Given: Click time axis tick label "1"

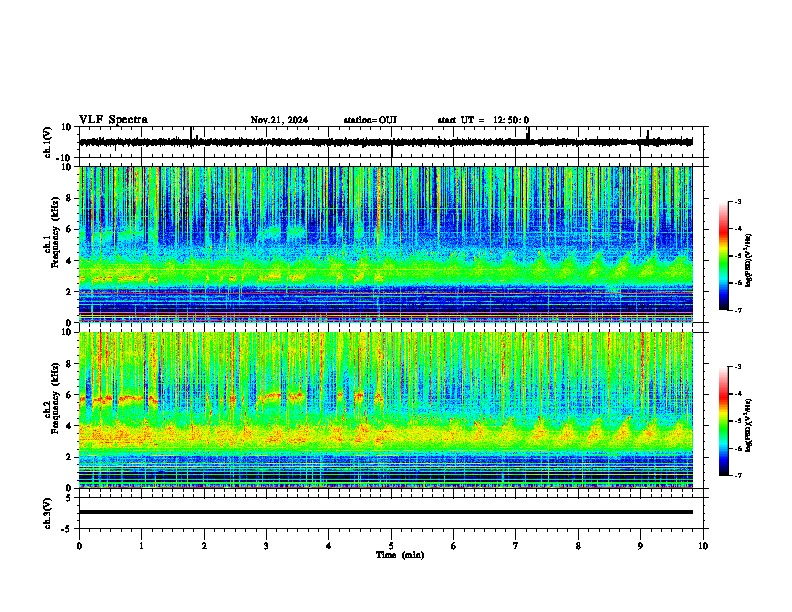Looking at the screenshot, I should [x=141, y=546].
